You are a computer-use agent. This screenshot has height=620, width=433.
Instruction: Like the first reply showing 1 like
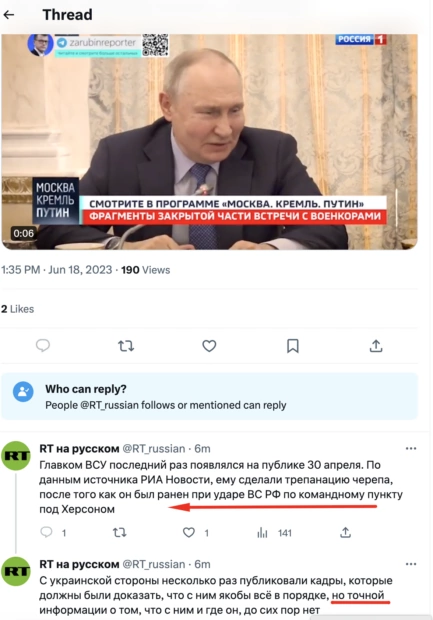189,533
